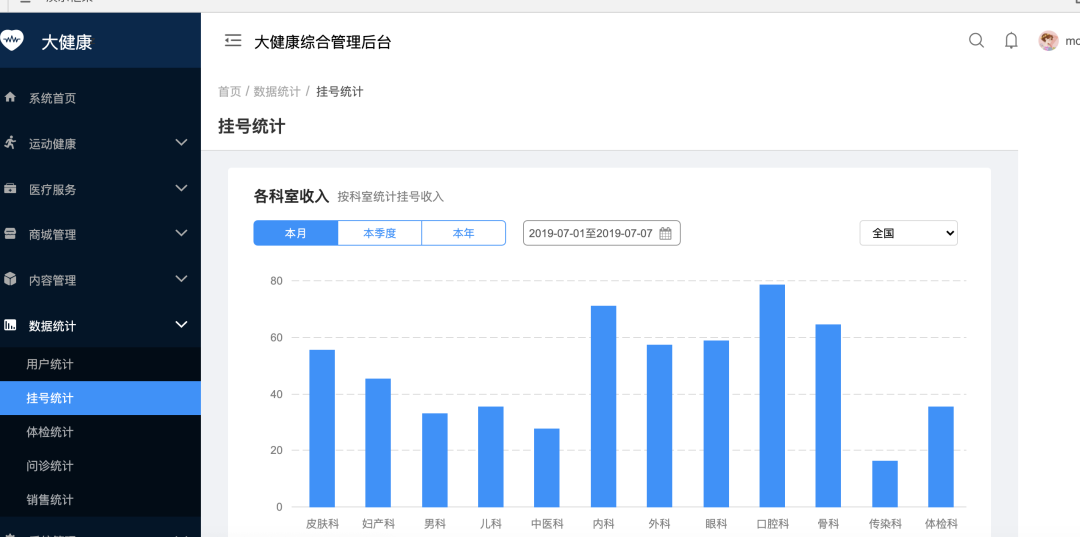1080x537 pixels.
Task: Click the 口腔科 bar in the chart
Action: pyautogui.click(x=772, y=396)
